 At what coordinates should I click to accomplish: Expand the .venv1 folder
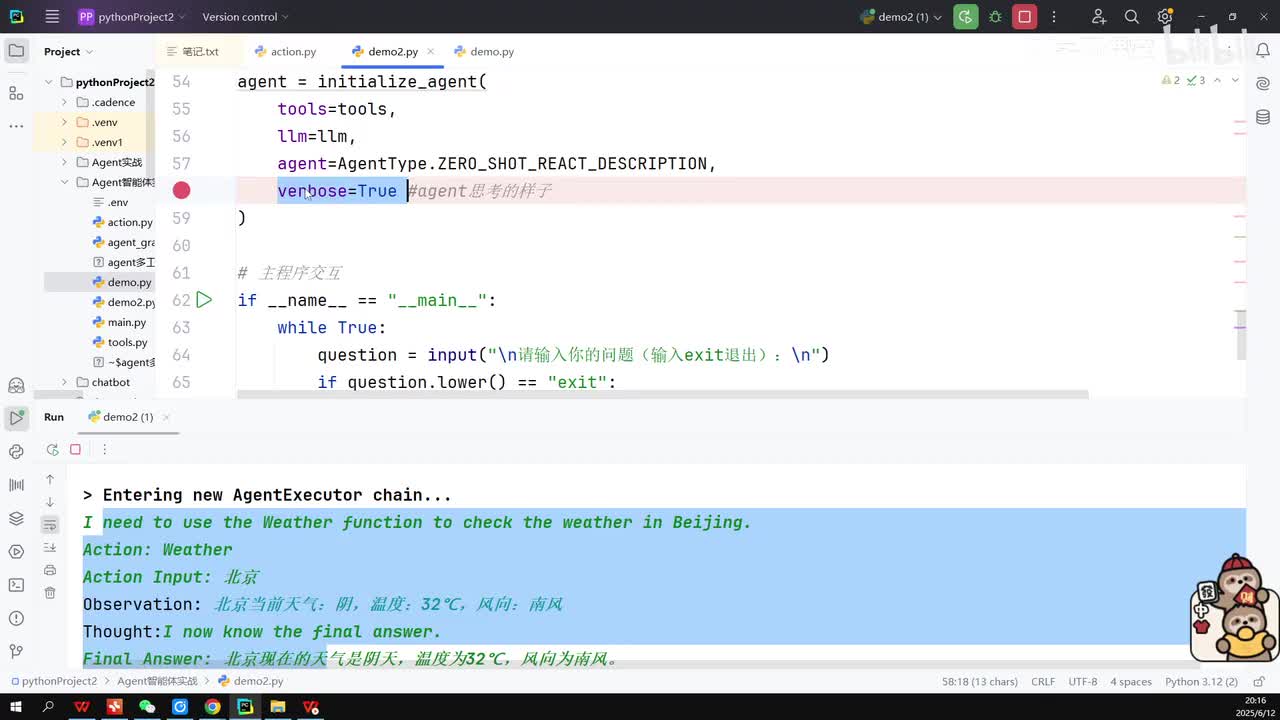coord(64,142)
